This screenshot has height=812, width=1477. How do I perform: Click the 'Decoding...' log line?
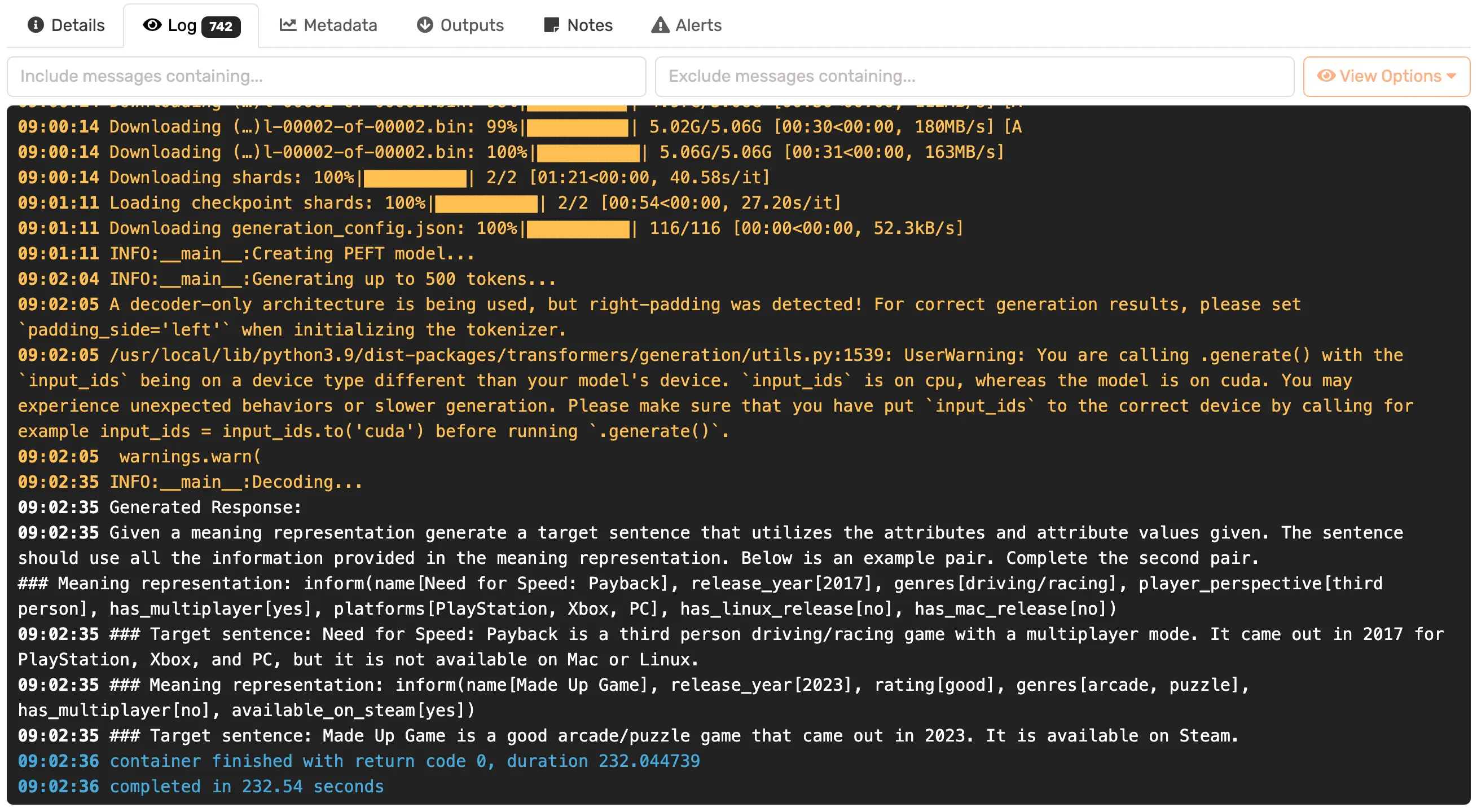click(x=190, y=483)
